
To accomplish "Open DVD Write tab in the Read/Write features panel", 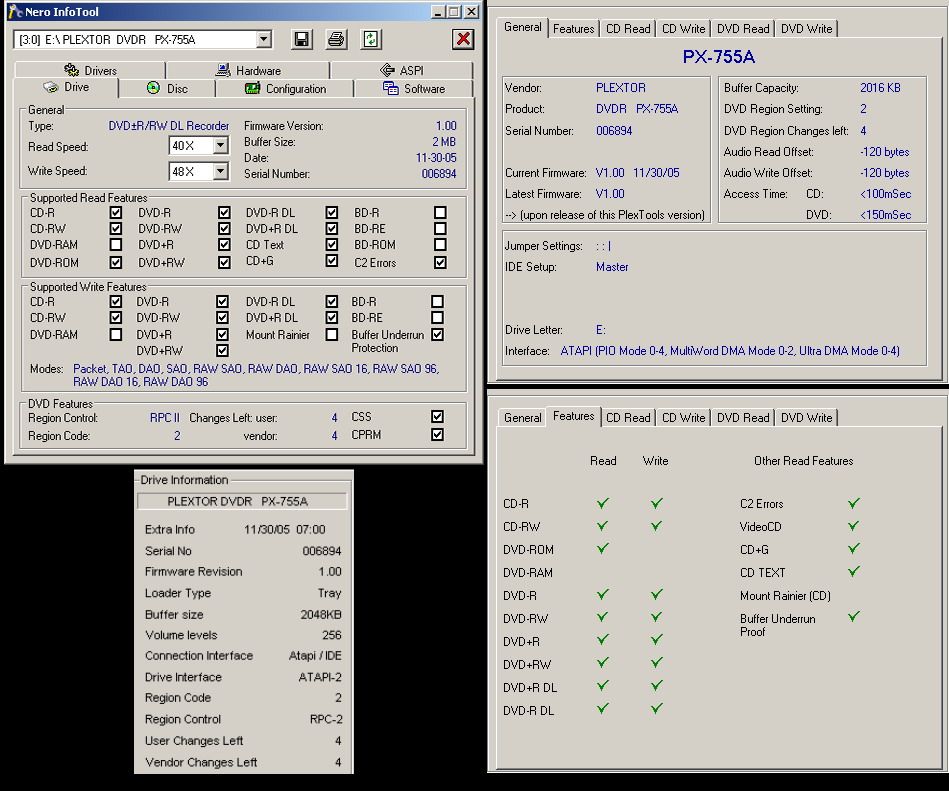I will pos(807,418).
